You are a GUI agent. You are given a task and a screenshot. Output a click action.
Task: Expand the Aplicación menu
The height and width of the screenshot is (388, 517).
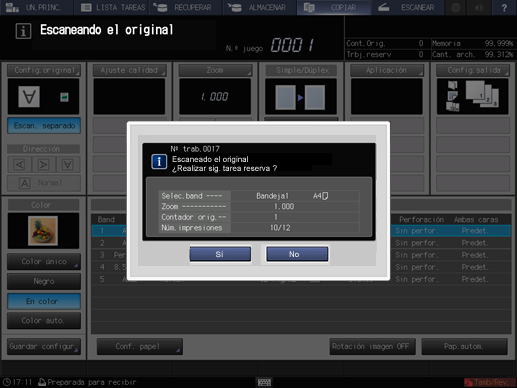tap(387, 70)
